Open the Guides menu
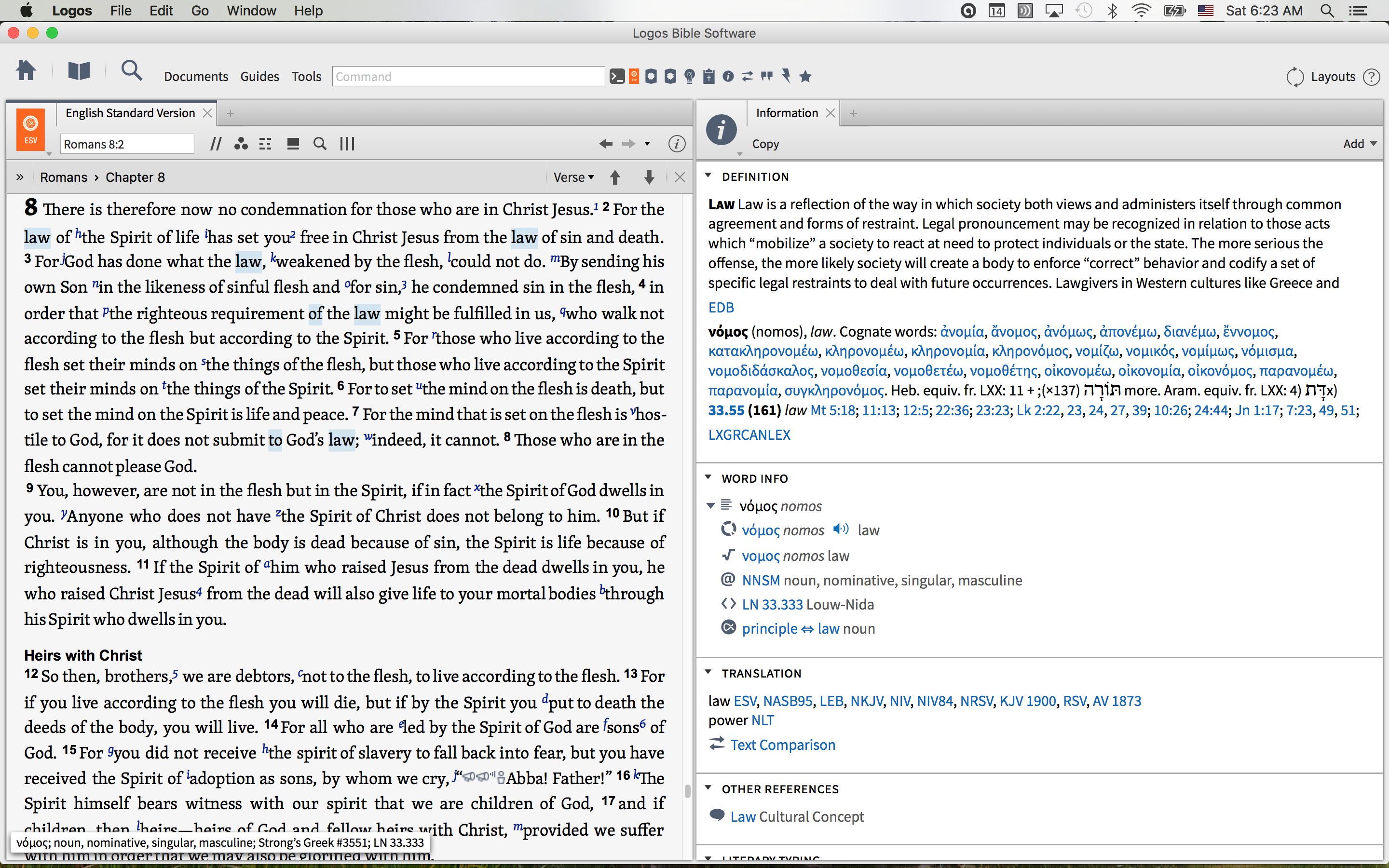Viewport: 1389px width, 868px height. 259,76
